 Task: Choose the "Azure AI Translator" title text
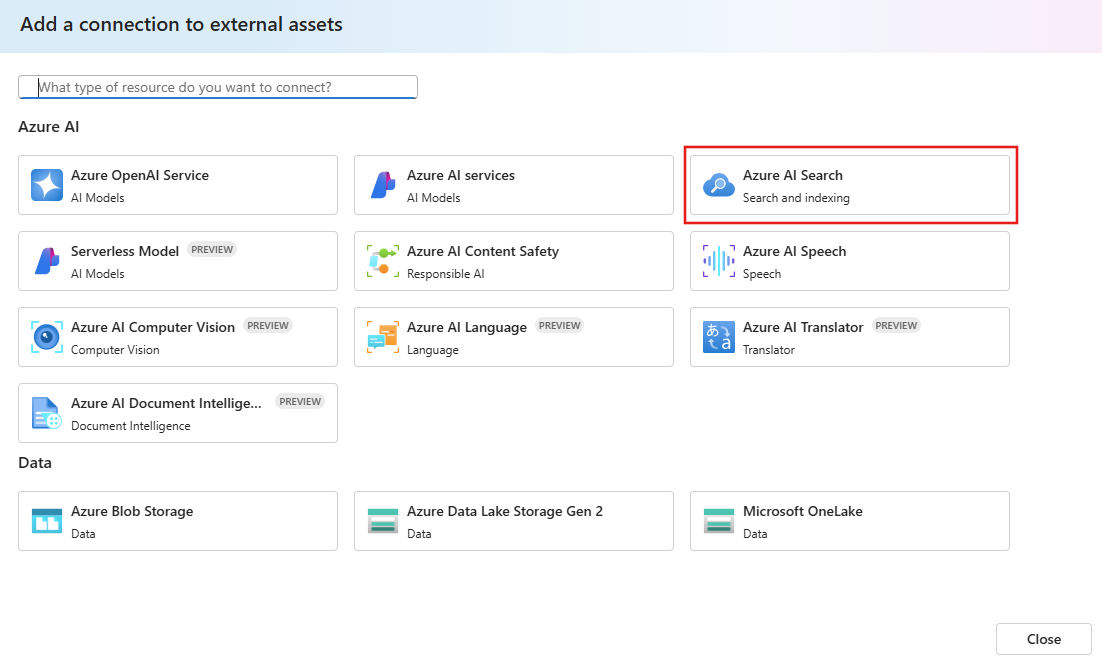(803, 327)
